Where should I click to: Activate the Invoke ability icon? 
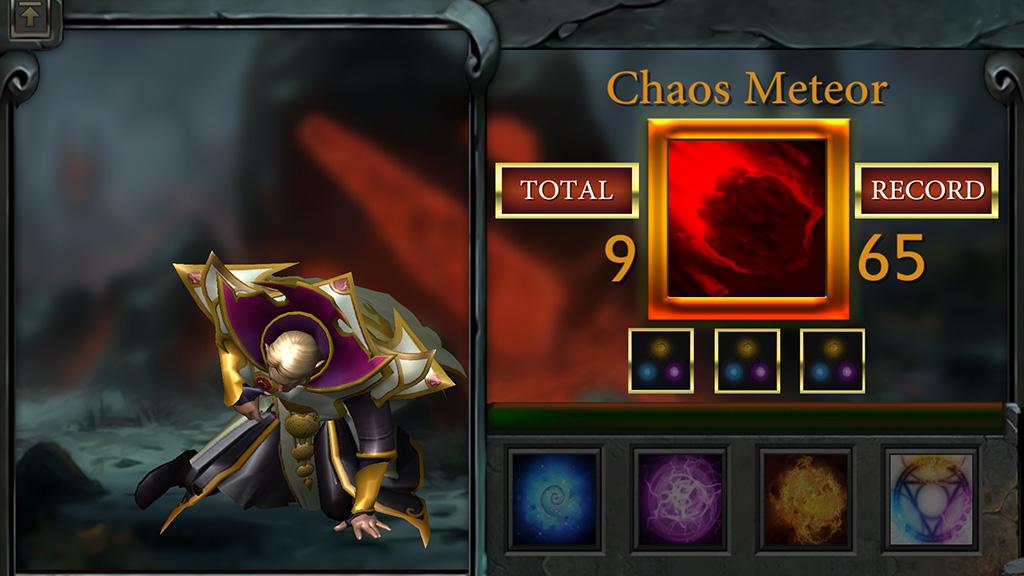[931, 499]
